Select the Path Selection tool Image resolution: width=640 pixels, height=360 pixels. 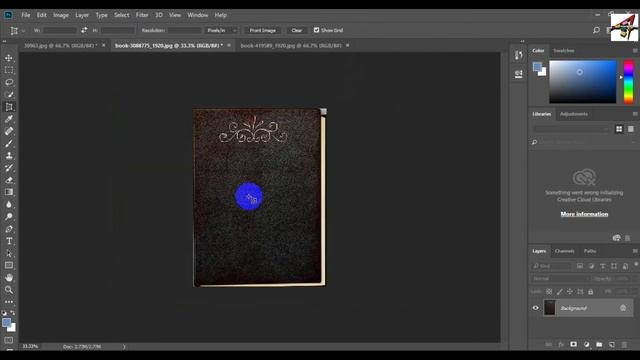click(9, 253)
